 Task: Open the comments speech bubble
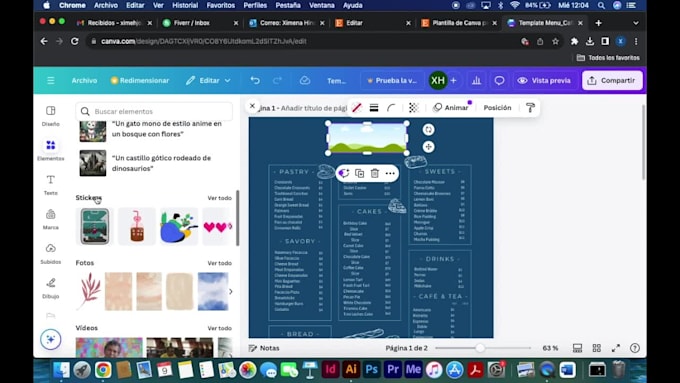pyautogui.click(x=499, y=80)
